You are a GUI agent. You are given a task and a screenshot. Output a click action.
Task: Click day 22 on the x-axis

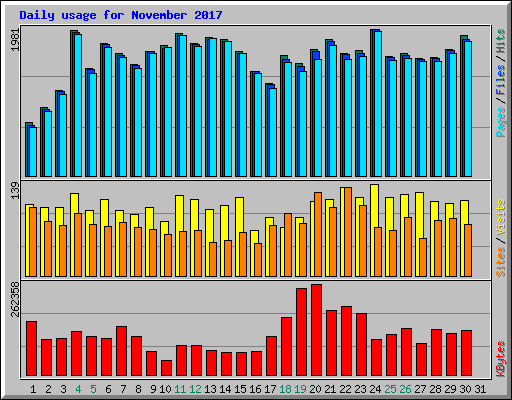pyautogui.click(x=345, y=389)
